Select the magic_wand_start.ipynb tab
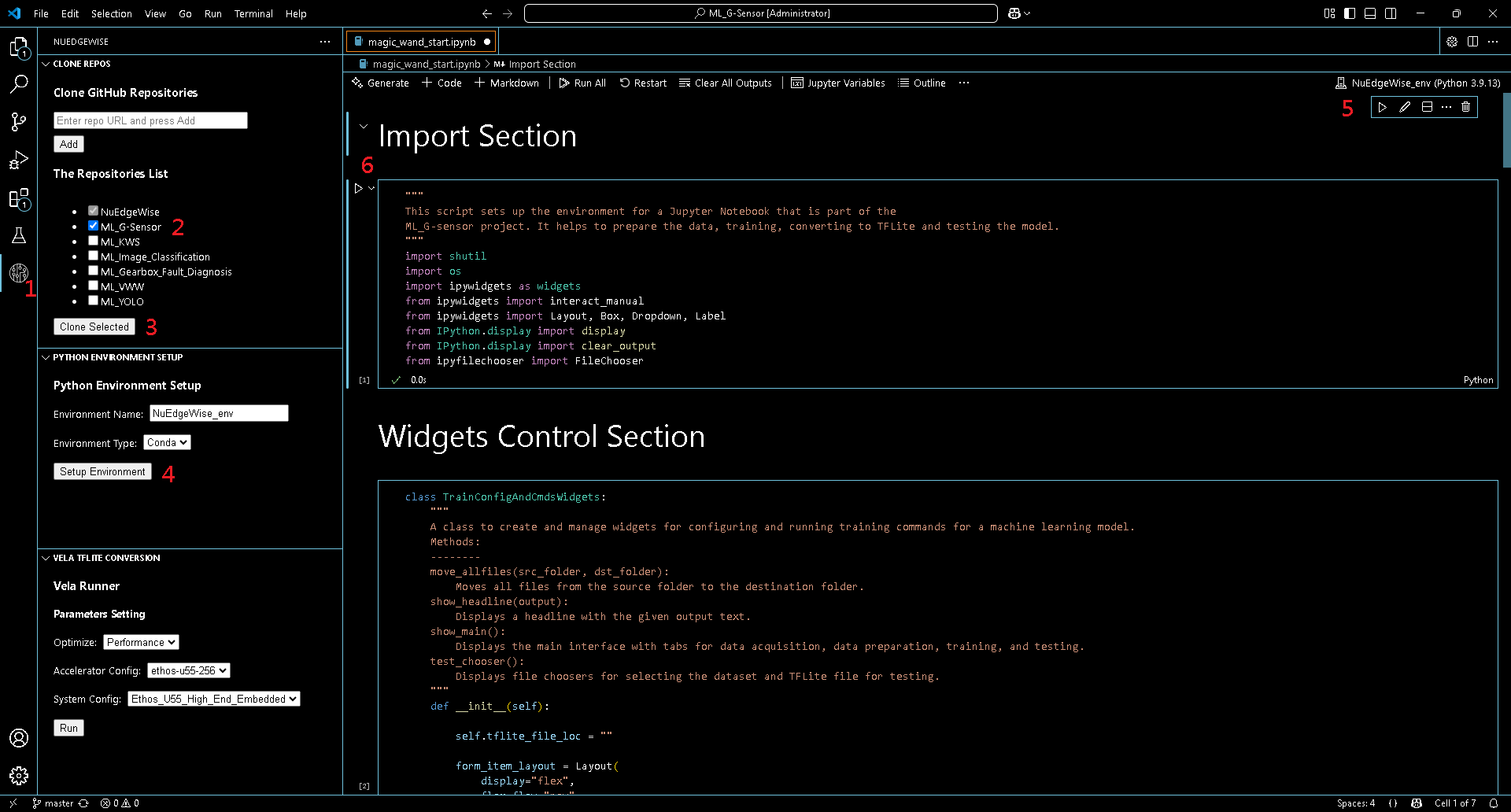1511x812 pixels. (x=421, y=42)
